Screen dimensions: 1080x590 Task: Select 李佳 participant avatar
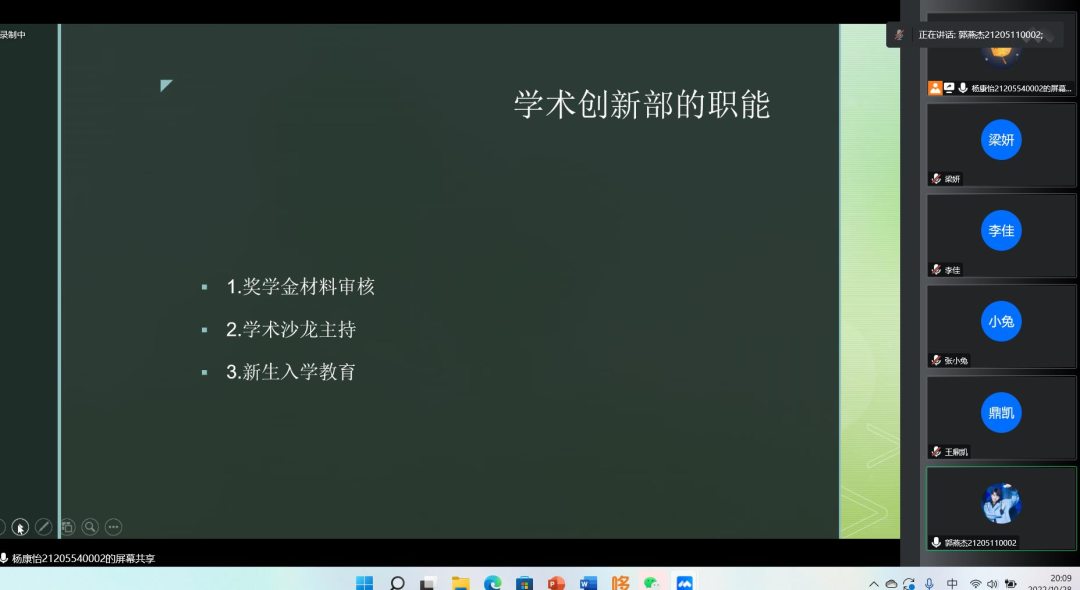pyautogui.click(x=1001, y=231)
